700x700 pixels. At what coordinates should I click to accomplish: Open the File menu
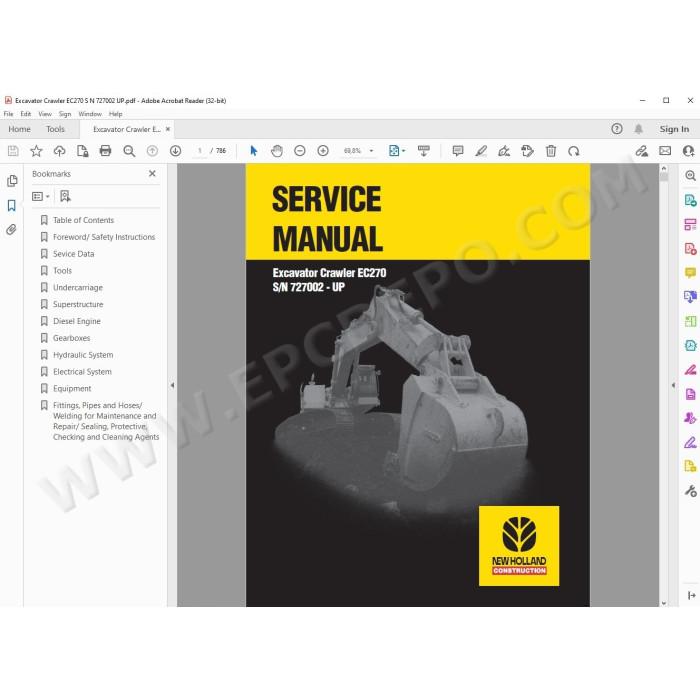click(x=8, y=114)
